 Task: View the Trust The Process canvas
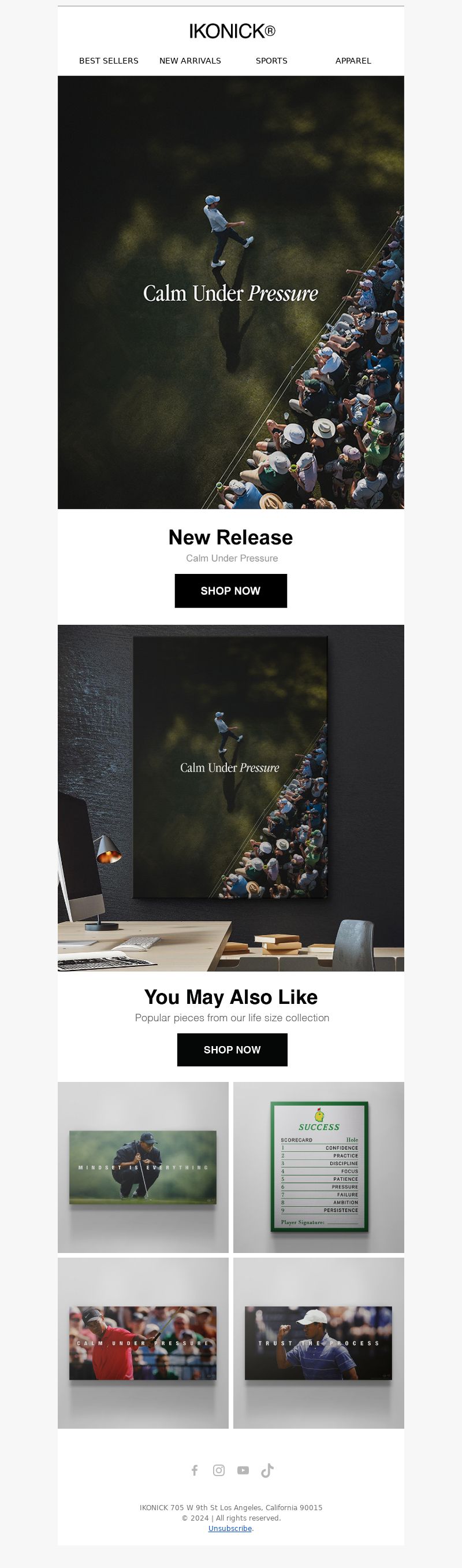[x=319, y=1343]
